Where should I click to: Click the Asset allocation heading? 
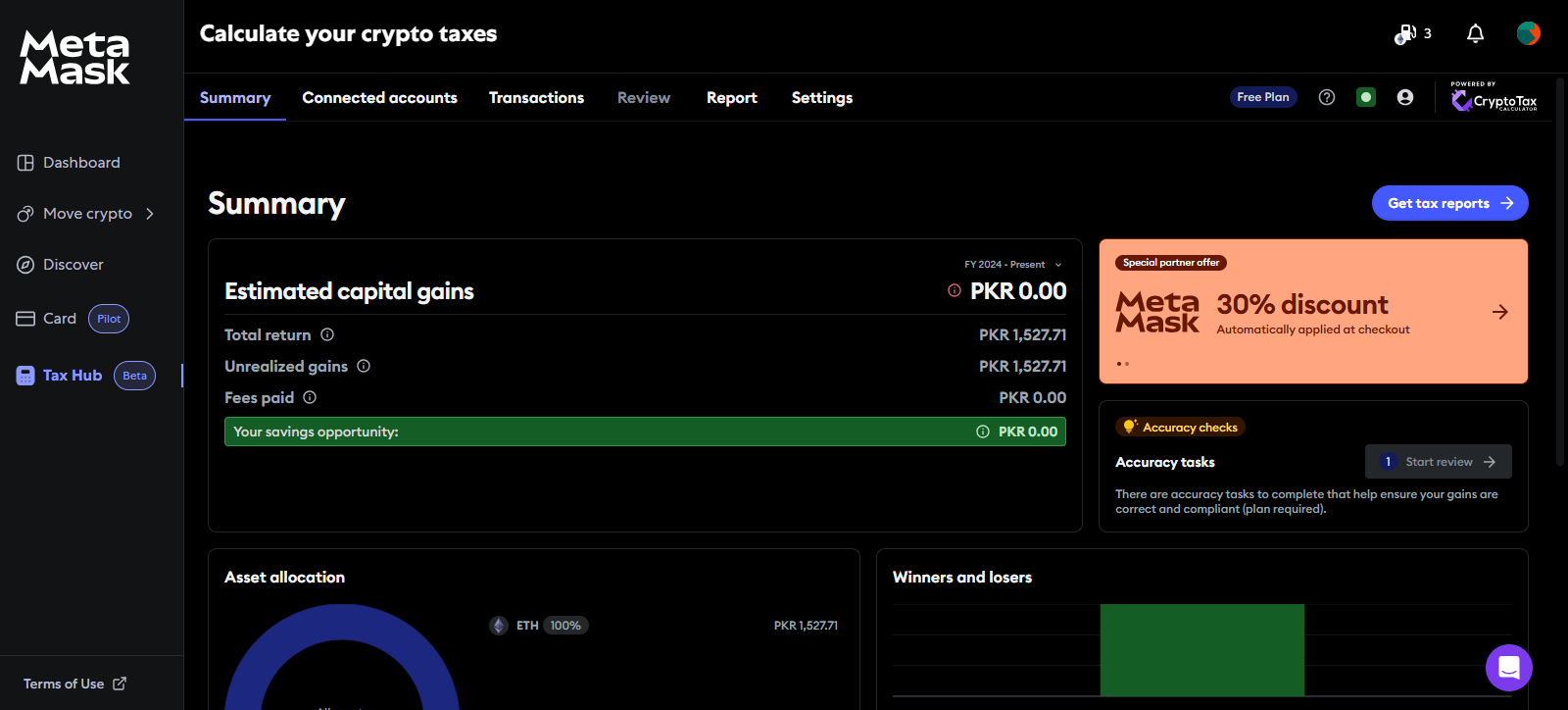284,578
